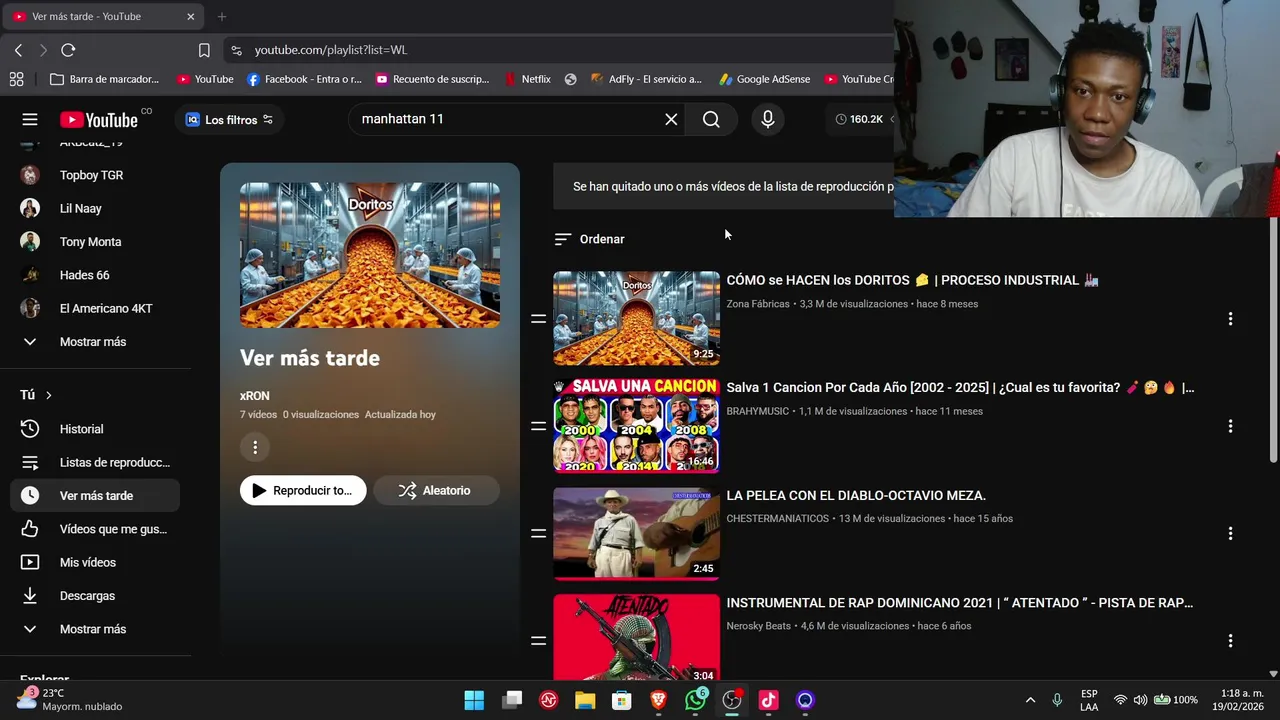
Task: Open the Barra de marcadores bookmarks folder
Action: point(104,79)
